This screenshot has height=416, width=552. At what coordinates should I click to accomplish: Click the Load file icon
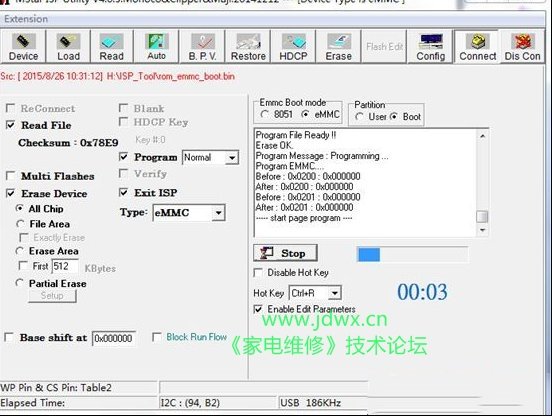click(68, 46)
